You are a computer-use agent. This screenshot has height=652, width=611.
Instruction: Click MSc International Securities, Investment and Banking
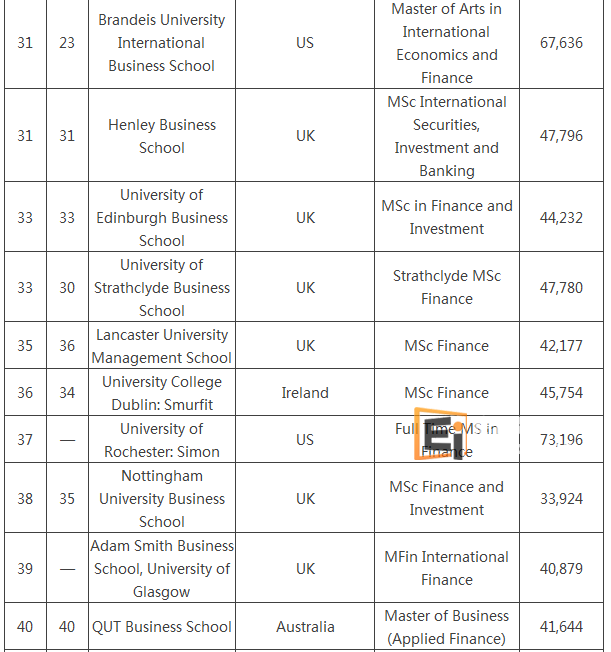446,136
